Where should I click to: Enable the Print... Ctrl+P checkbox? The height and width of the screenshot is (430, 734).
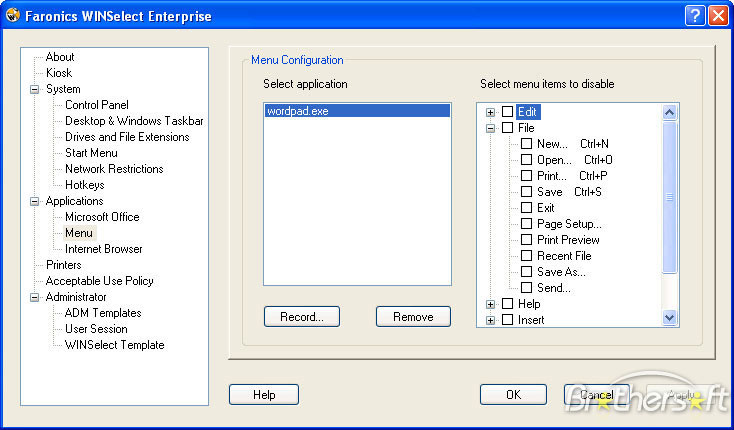pos(527,175)
